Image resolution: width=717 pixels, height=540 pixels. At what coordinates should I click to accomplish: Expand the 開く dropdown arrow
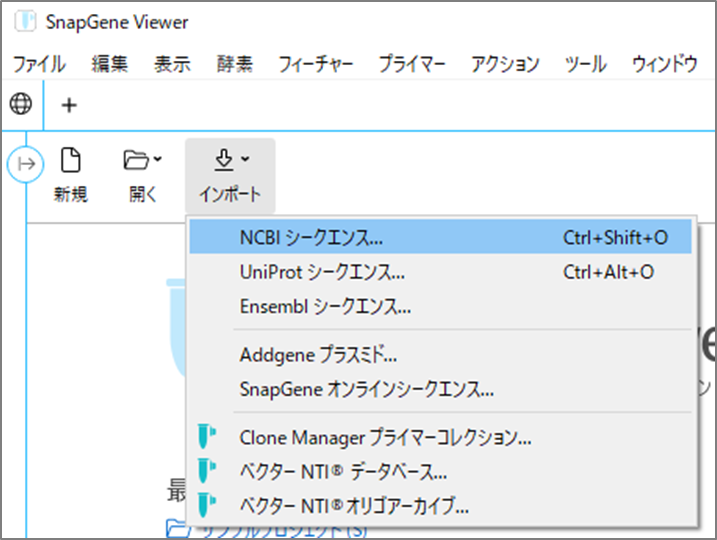157,160
